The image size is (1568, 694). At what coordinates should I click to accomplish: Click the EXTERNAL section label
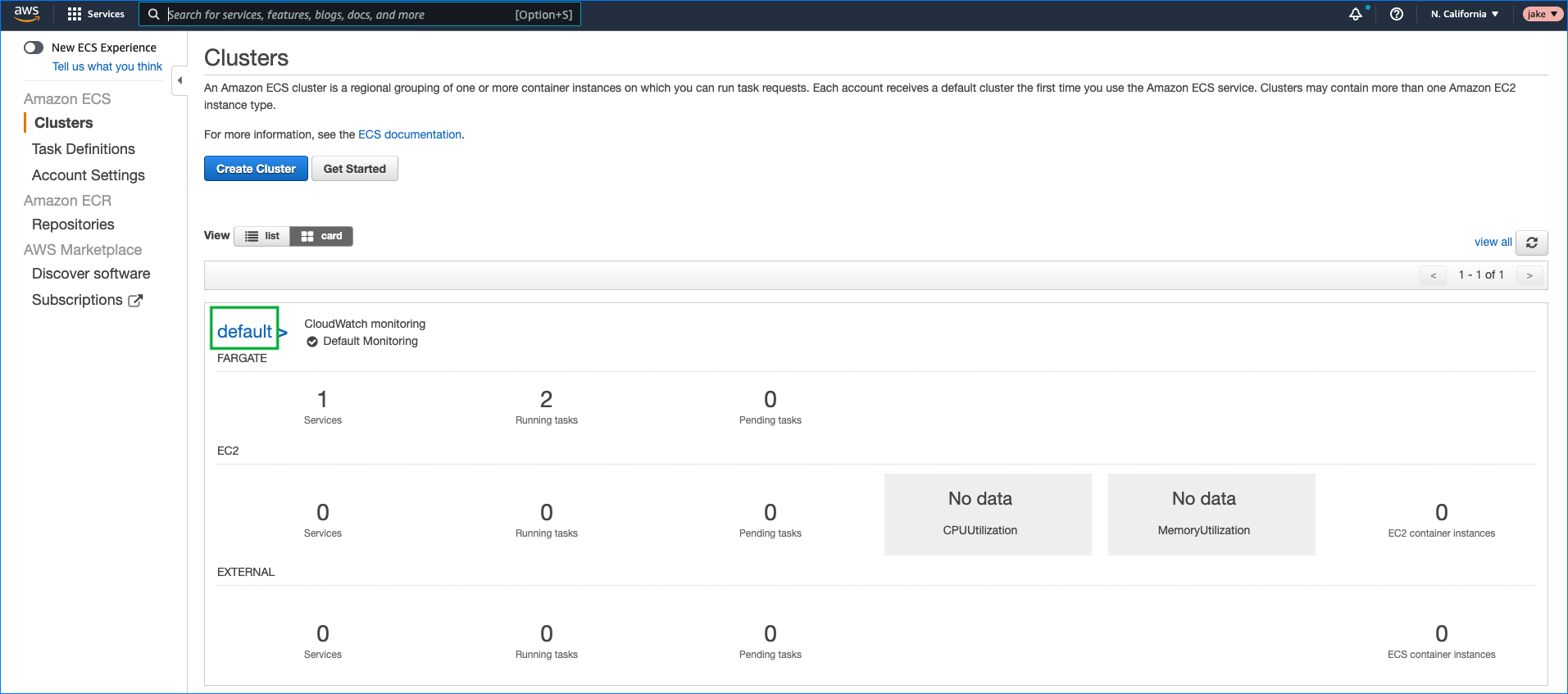(246, 572)
